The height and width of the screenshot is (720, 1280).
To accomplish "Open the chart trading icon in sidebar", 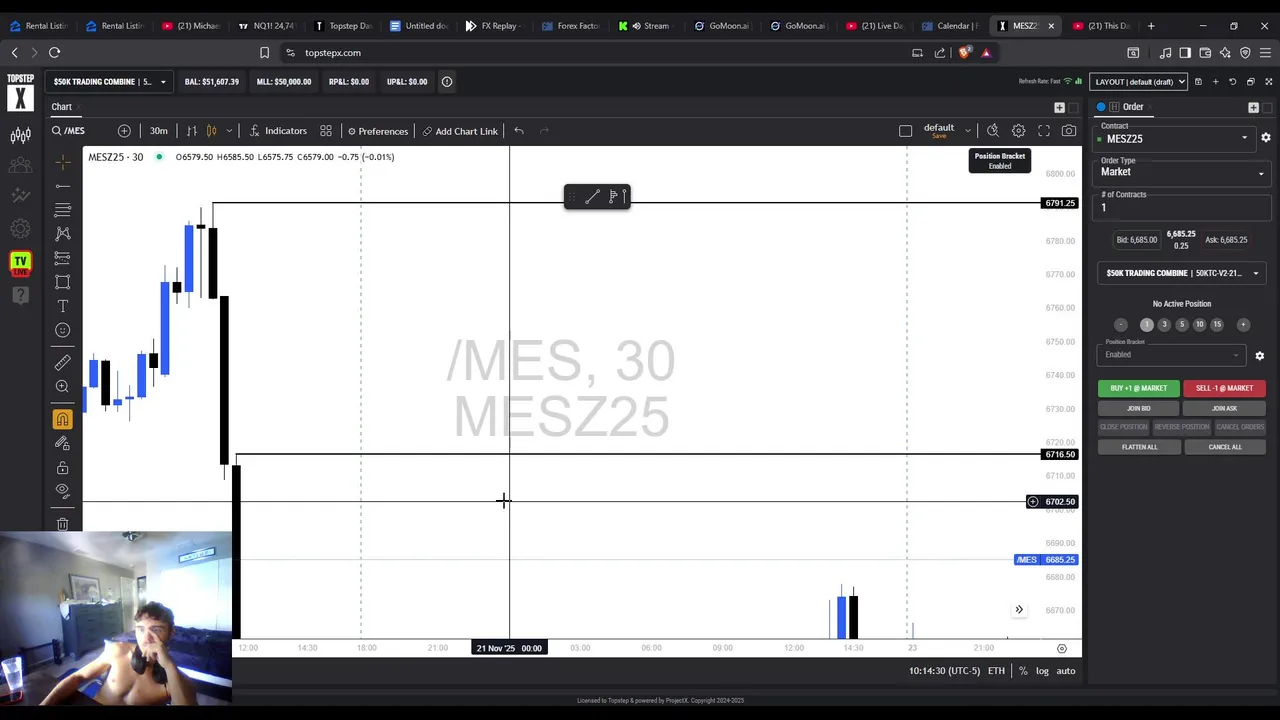I will coord(20,135).
